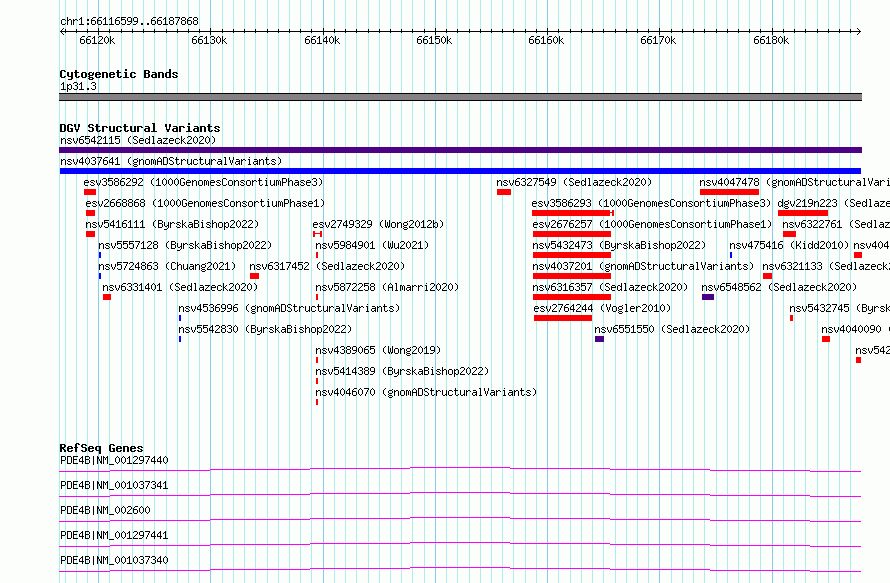Open nsv6316357 (Sedlazeck2020) variant
This screenshot has width=890, height=583.
610,287
